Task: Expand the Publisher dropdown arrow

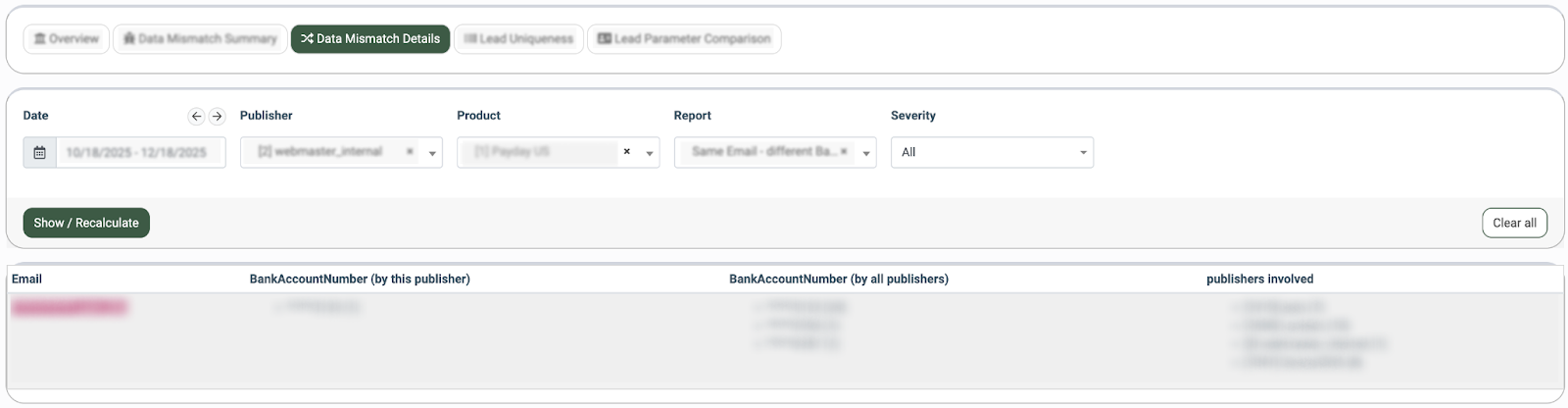Action: [432, 153]
